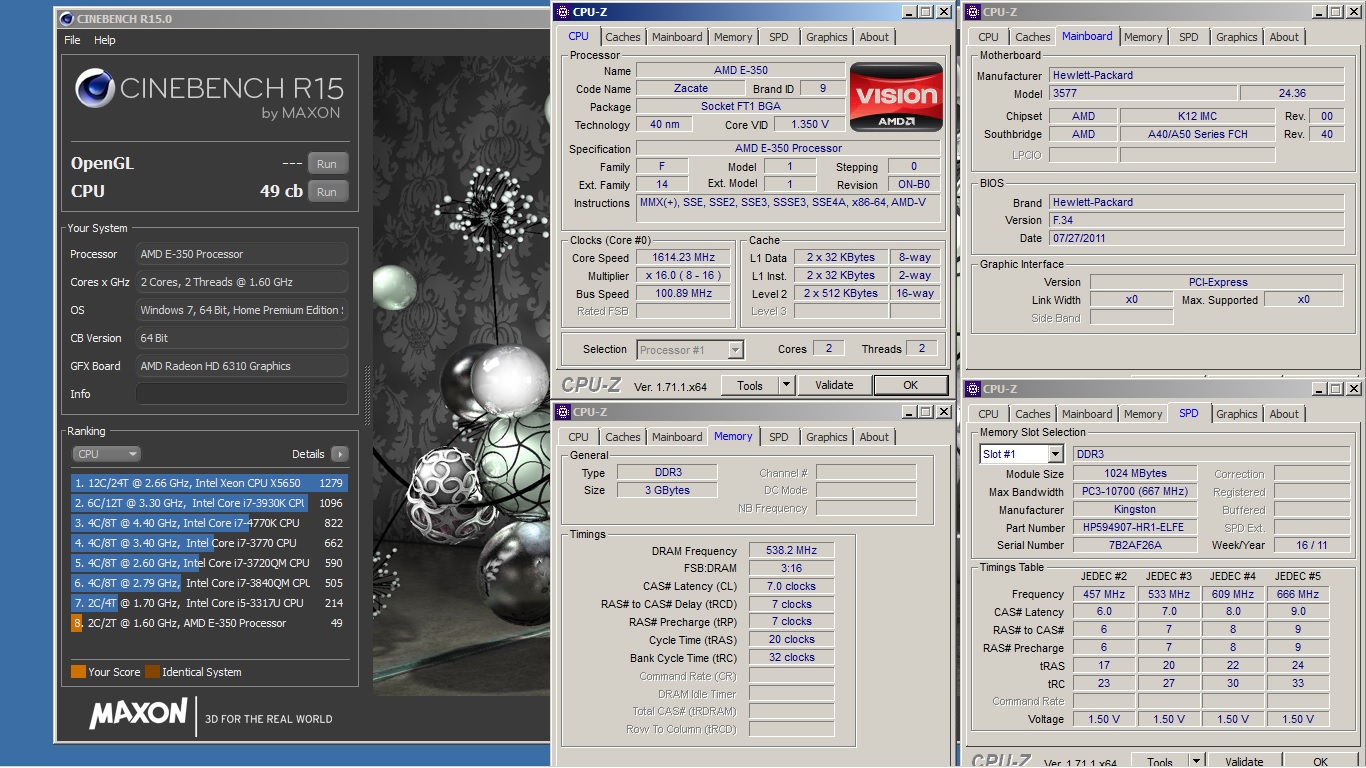Click the 538.2 MHz DRAM Frequency value

[x=791, y=550]
